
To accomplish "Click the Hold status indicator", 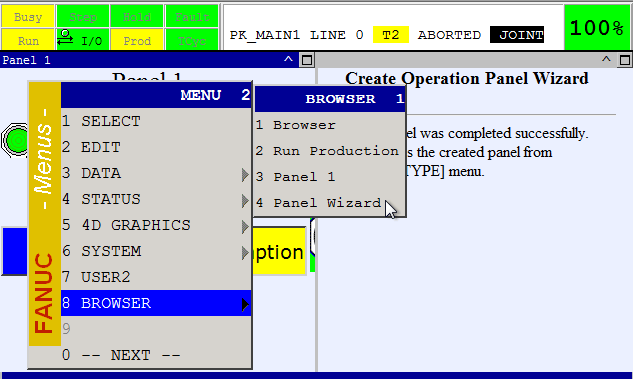I will pyautogui.click(x=137, y=16).
